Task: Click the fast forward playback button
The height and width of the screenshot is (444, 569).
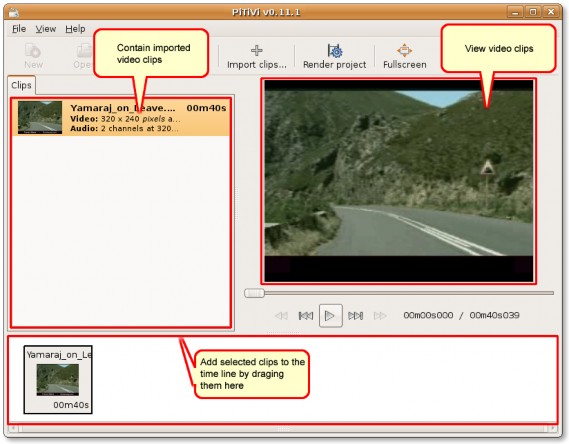Action: point(380,316)
